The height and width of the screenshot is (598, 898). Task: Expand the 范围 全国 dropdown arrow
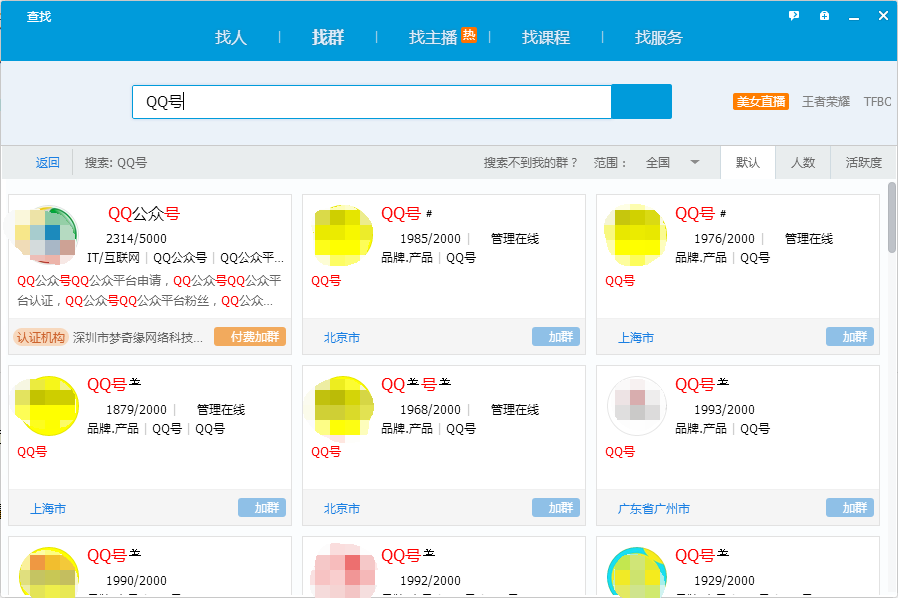[695, 162]
